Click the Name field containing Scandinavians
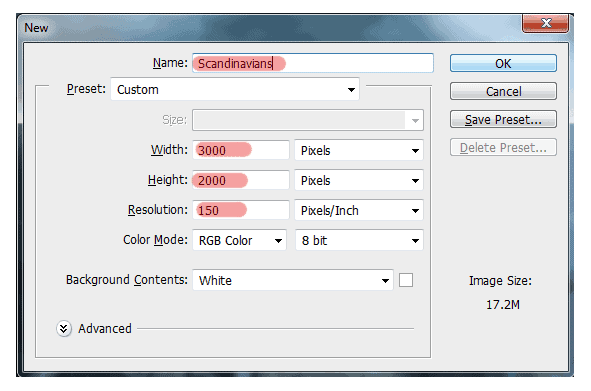 point(313,63)
